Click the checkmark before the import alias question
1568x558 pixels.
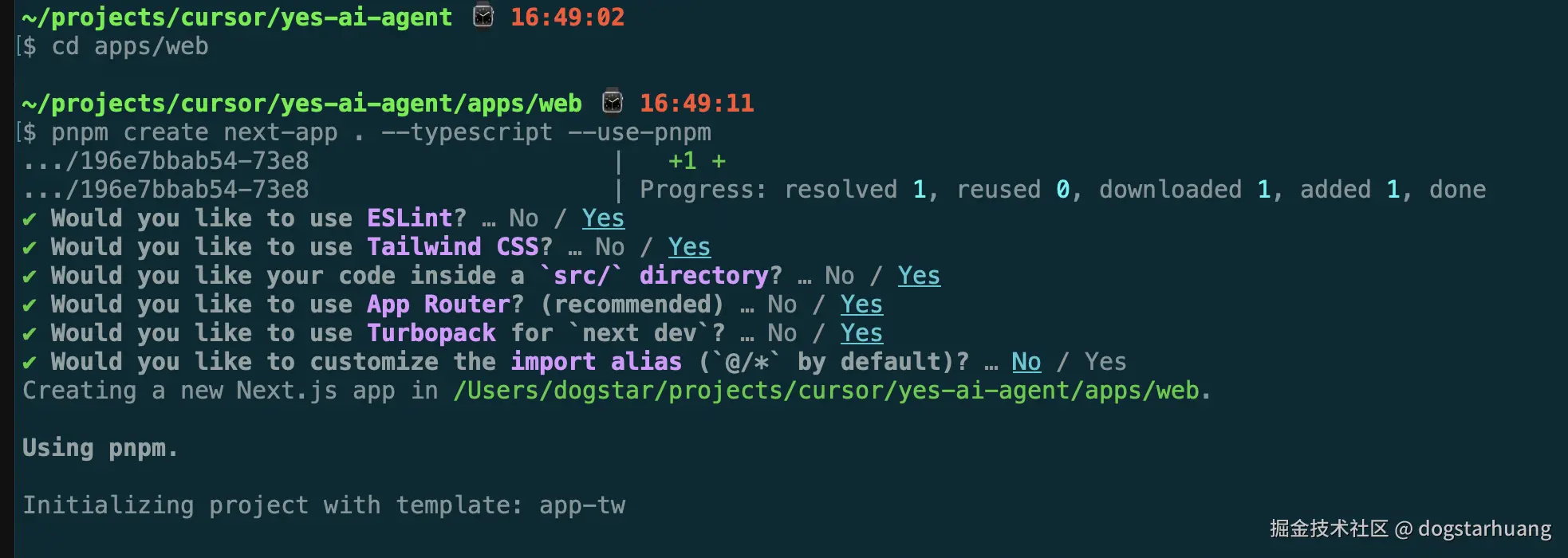[30, 362]
